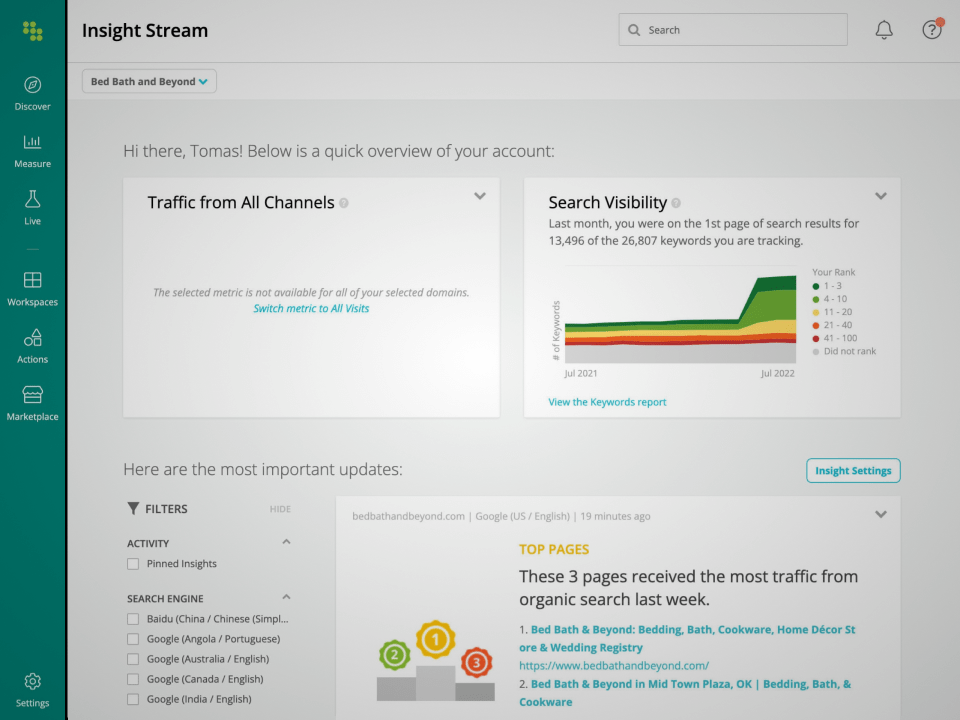Open Insight Settings

click(852, 469)
